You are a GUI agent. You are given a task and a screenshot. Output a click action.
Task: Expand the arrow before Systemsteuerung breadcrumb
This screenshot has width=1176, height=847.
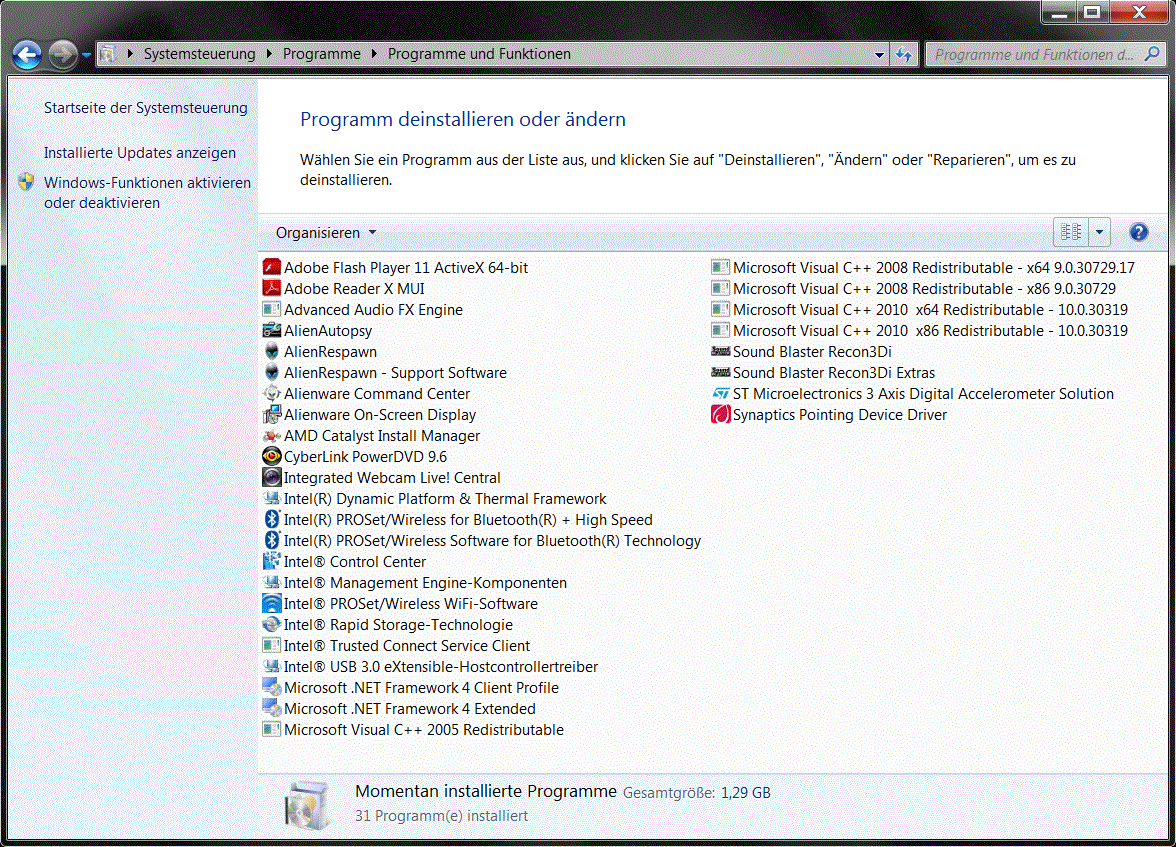[130, 54]
